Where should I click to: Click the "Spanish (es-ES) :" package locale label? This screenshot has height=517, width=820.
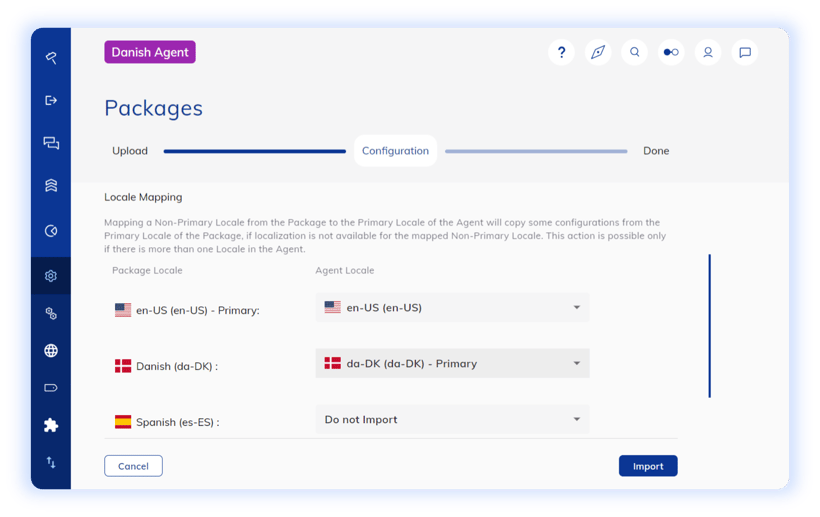(178, 422)
